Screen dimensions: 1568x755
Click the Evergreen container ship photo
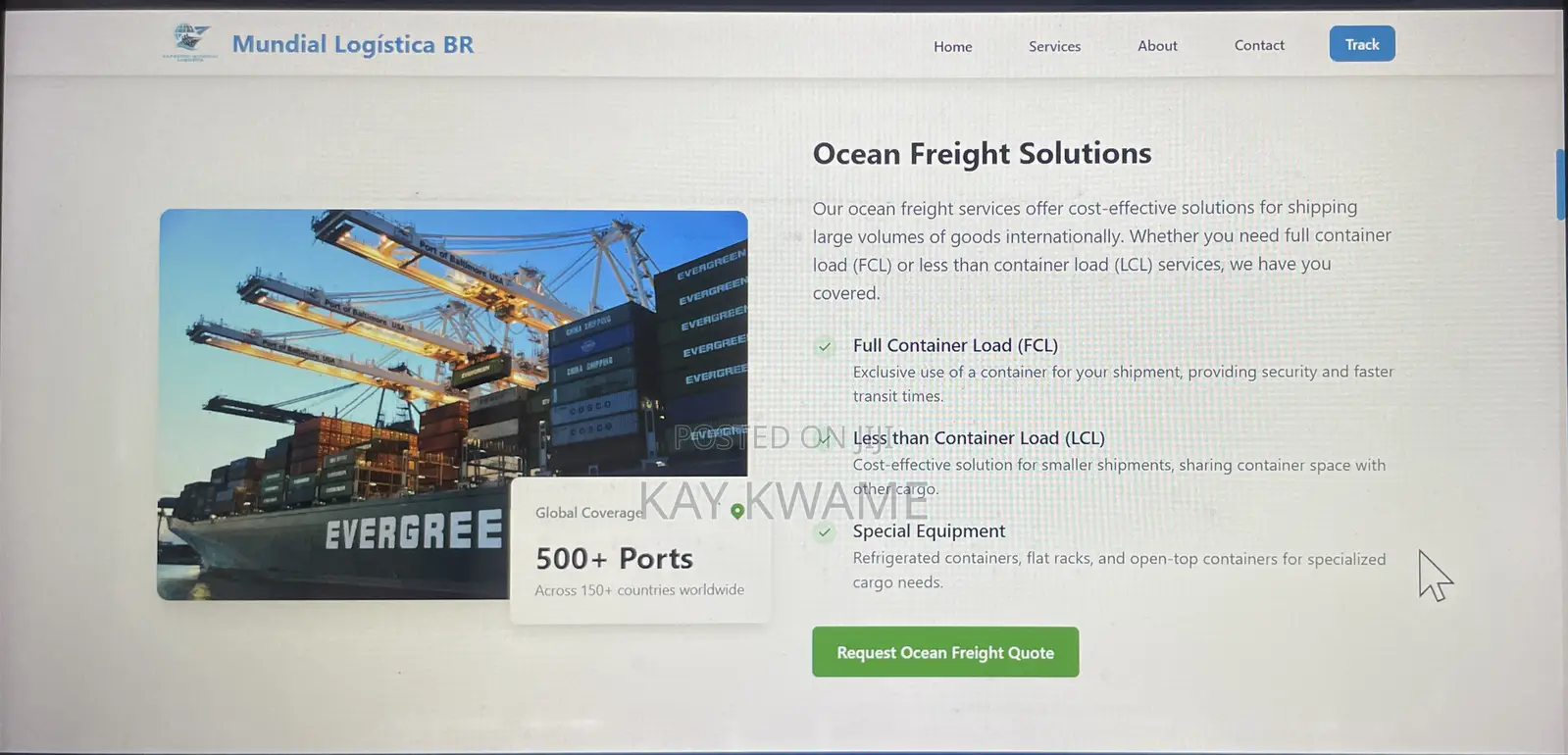(x=452, y=404)
